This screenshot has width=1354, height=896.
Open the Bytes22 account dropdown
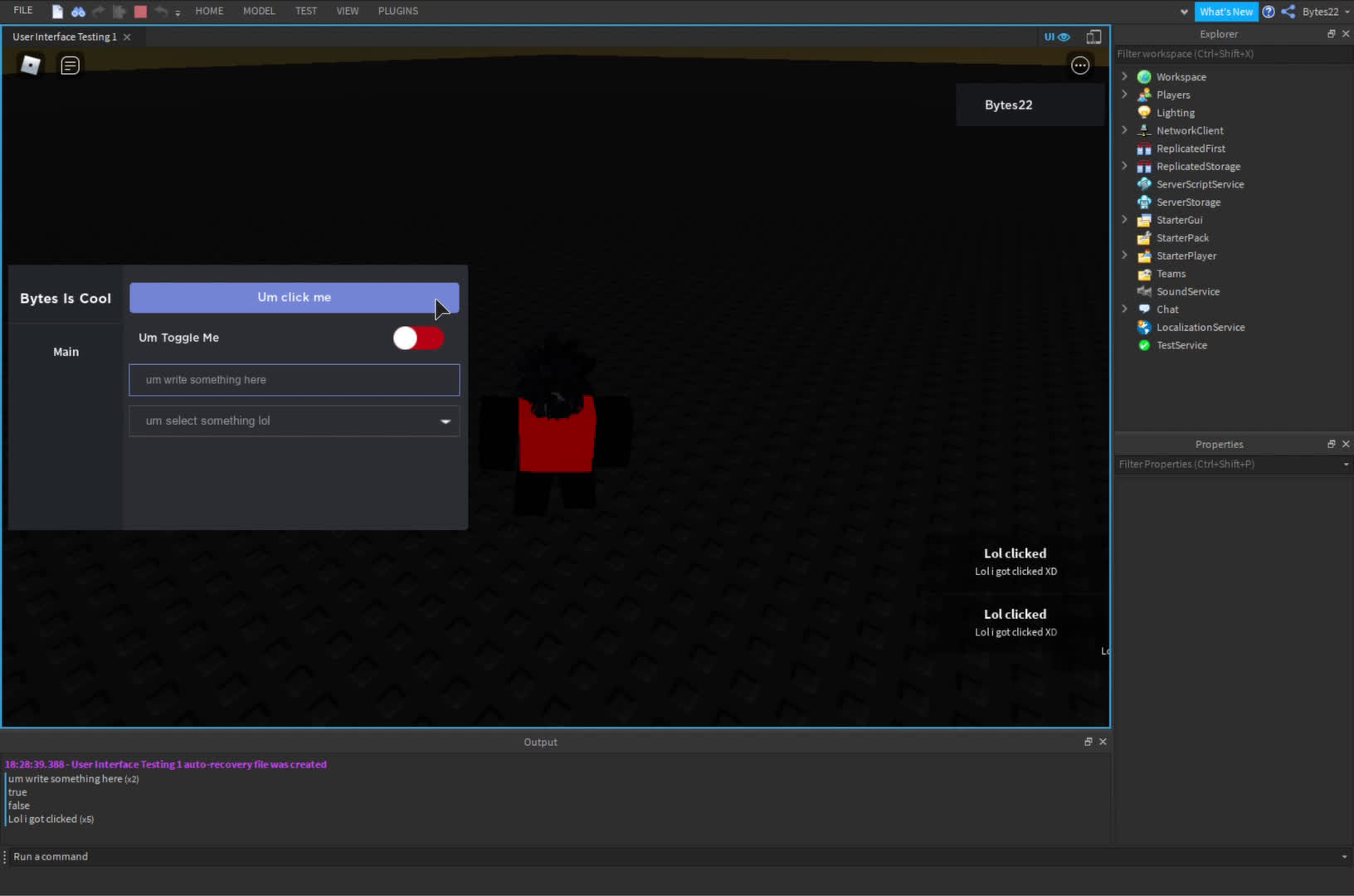point(1324,12)
